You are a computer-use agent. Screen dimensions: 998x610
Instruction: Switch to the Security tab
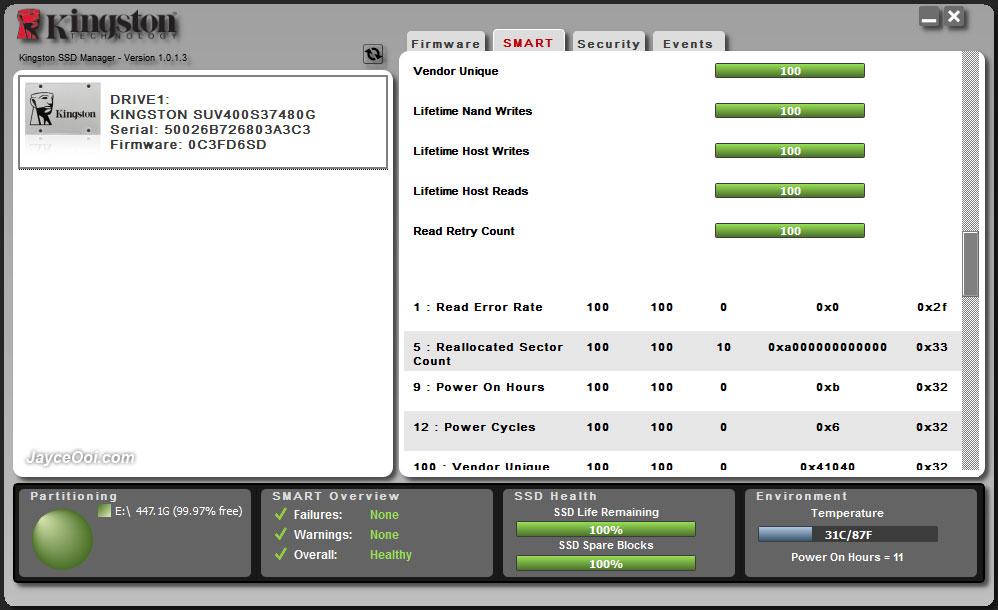click(x=608, y=42)
